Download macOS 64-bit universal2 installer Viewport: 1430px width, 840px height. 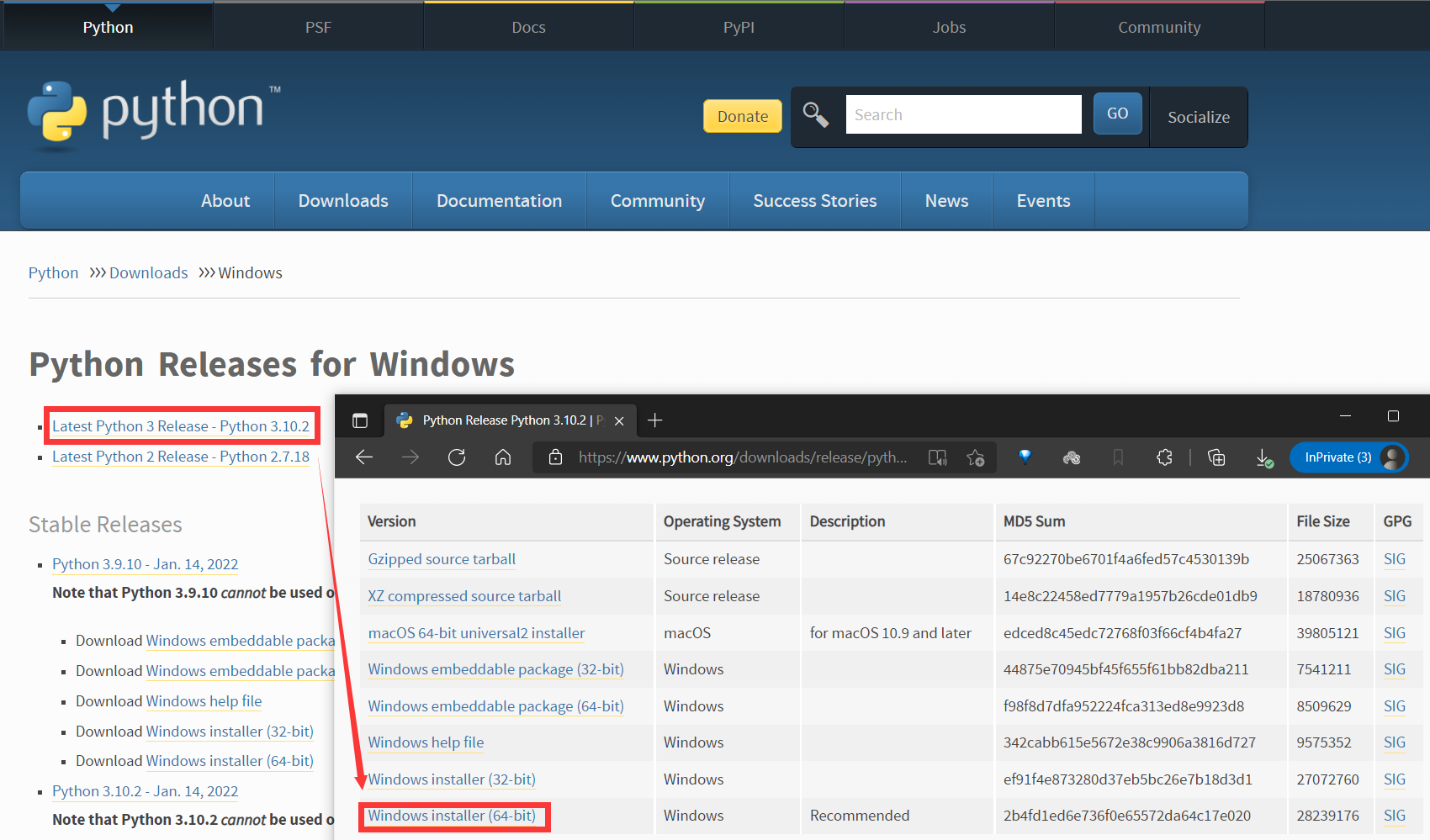(476, 633)
